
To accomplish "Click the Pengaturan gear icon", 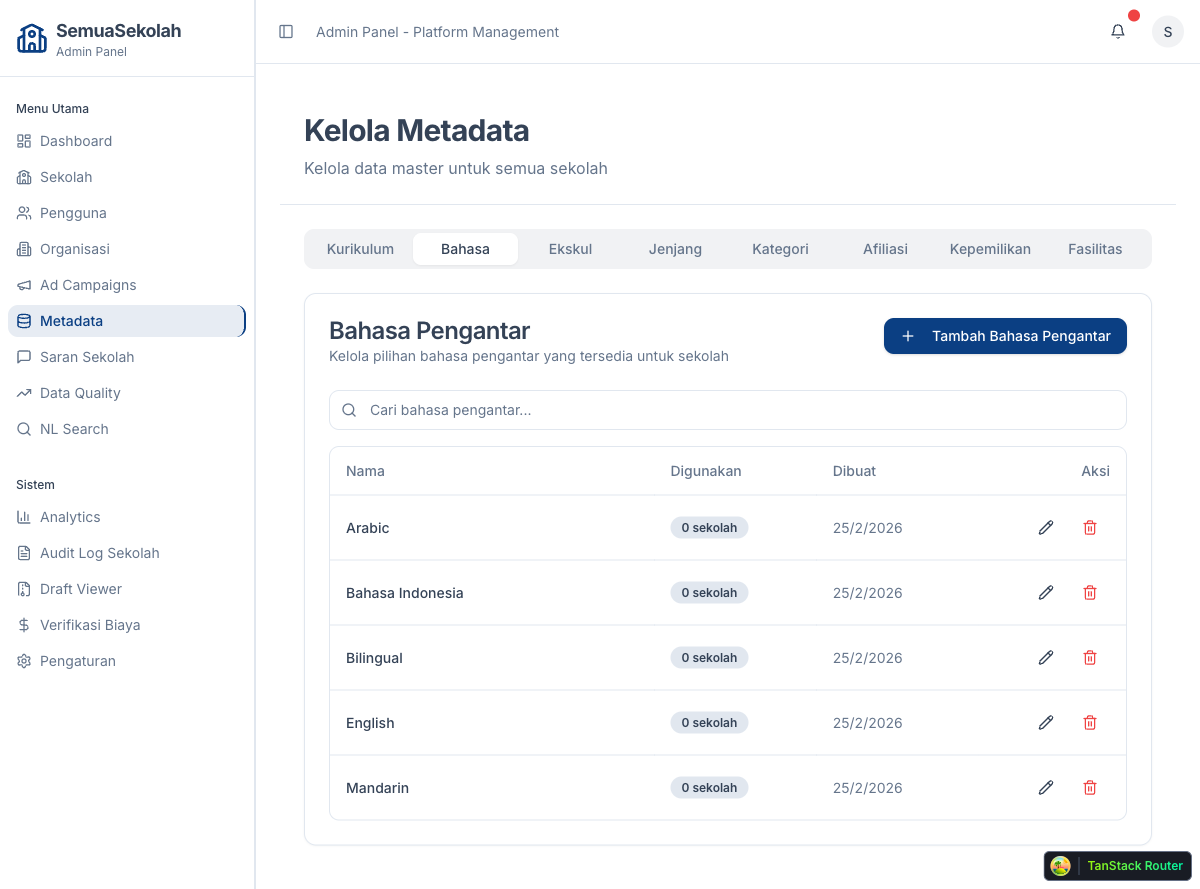I will click(22, 661).
